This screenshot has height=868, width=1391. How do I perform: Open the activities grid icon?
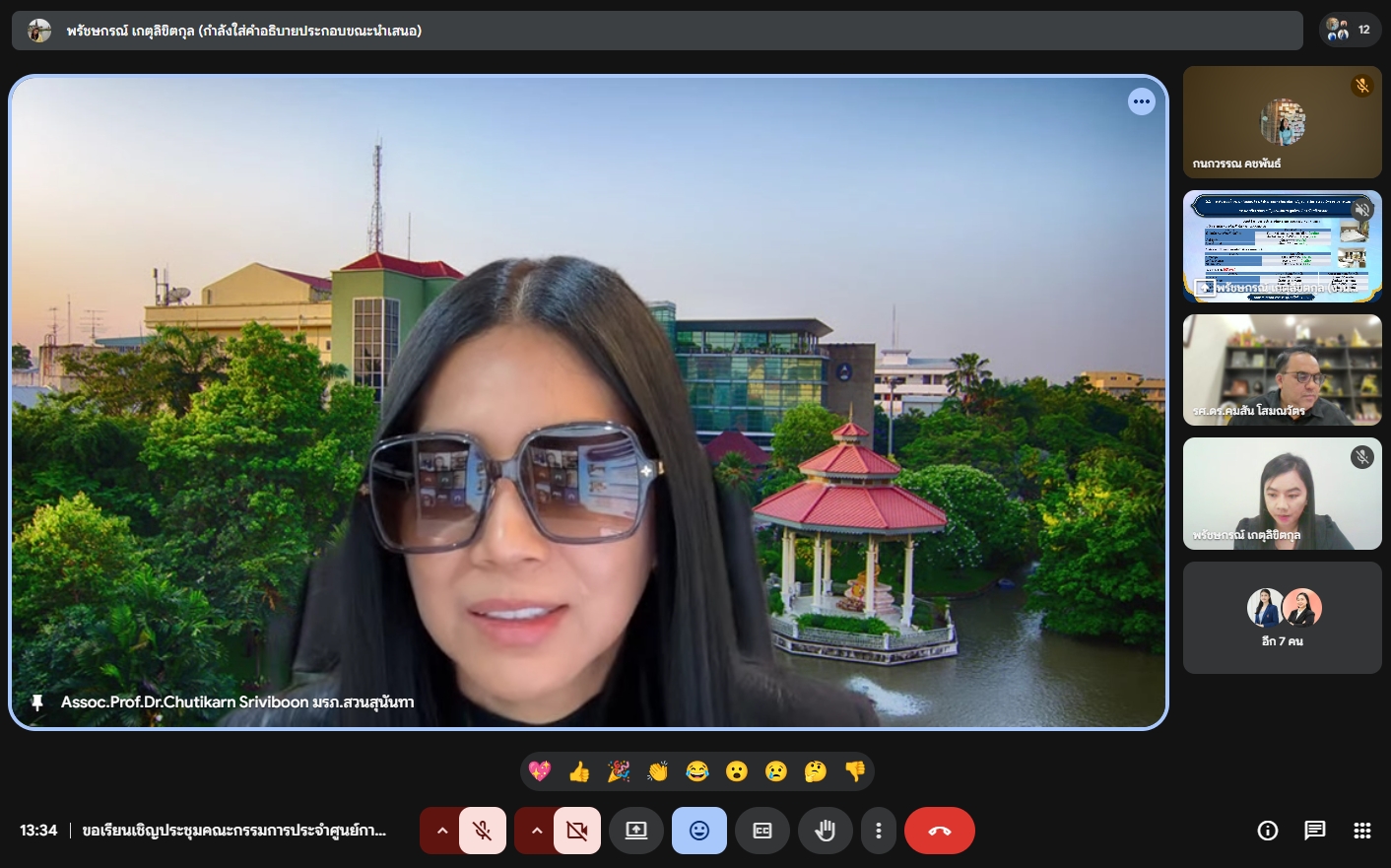tap(1362, 831)
